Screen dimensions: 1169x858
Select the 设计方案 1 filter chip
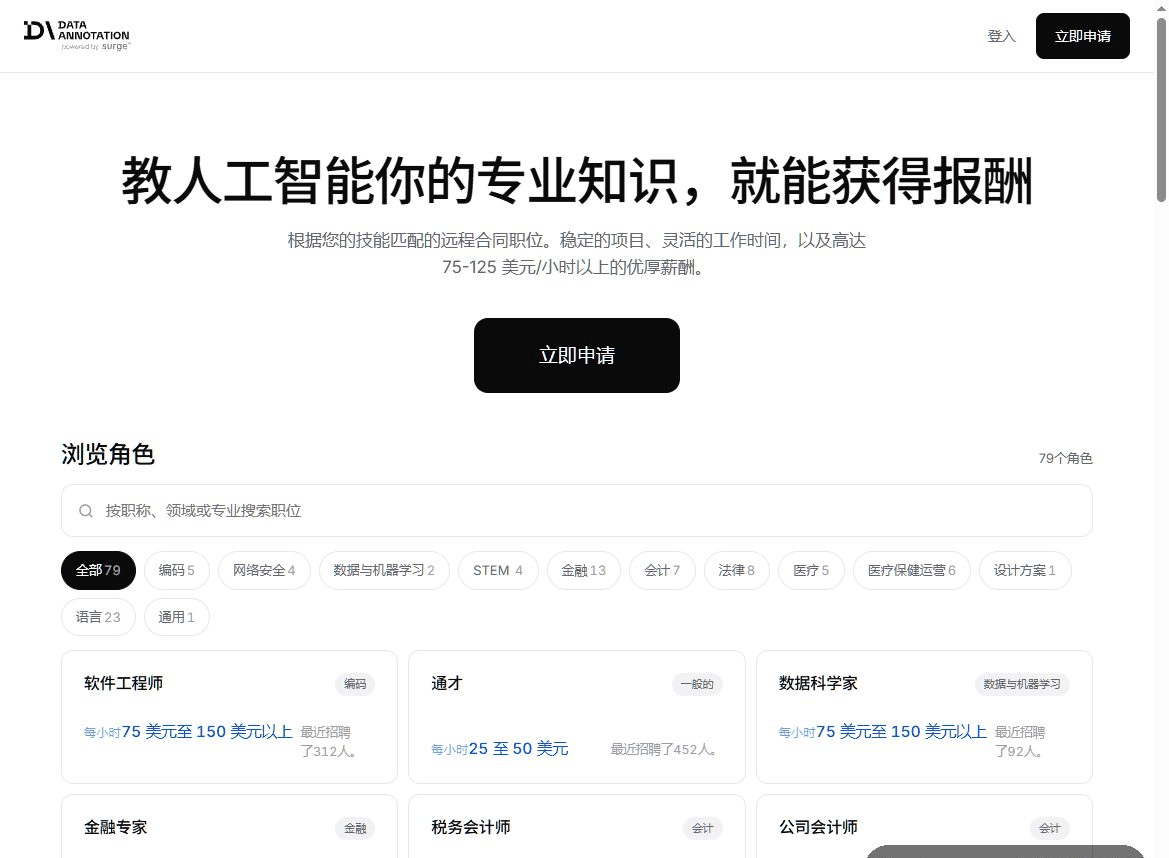tap(1025, 570)
